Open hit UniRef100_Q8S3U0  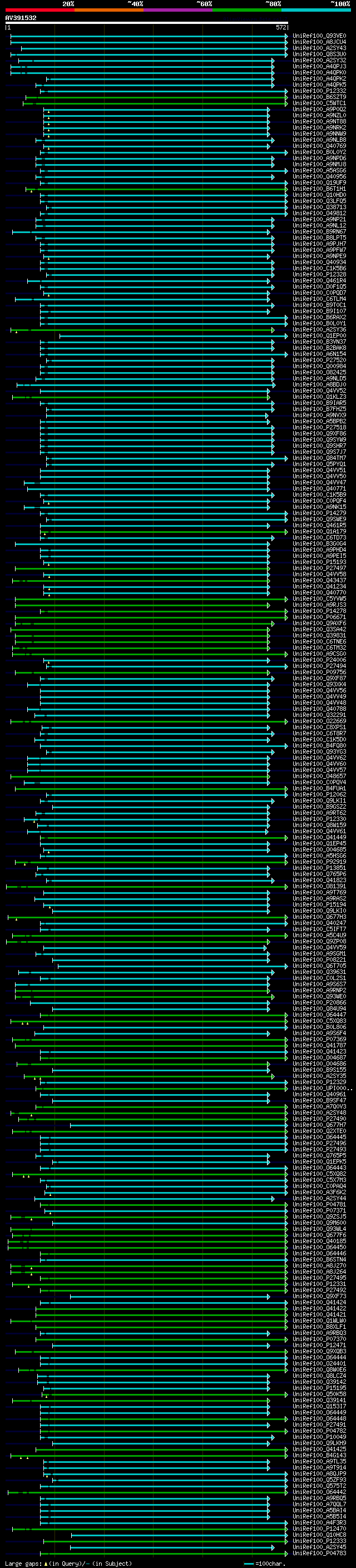(319, 54)
